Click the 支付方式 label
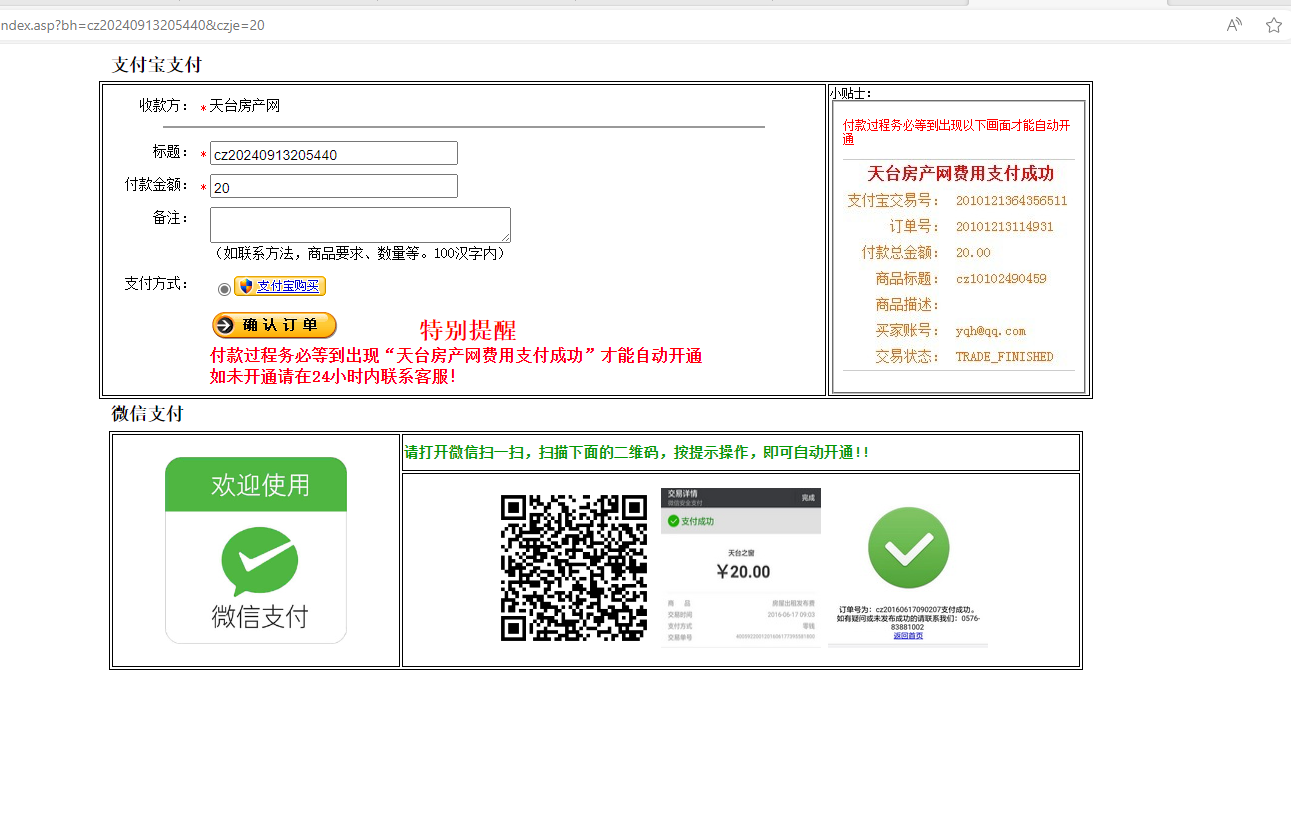 (x=157, y=283)
